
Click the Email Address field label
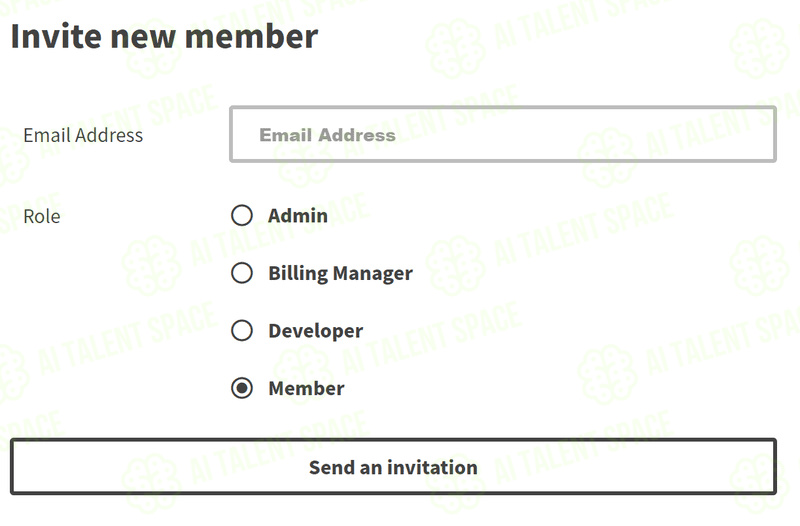coord(83,135)
